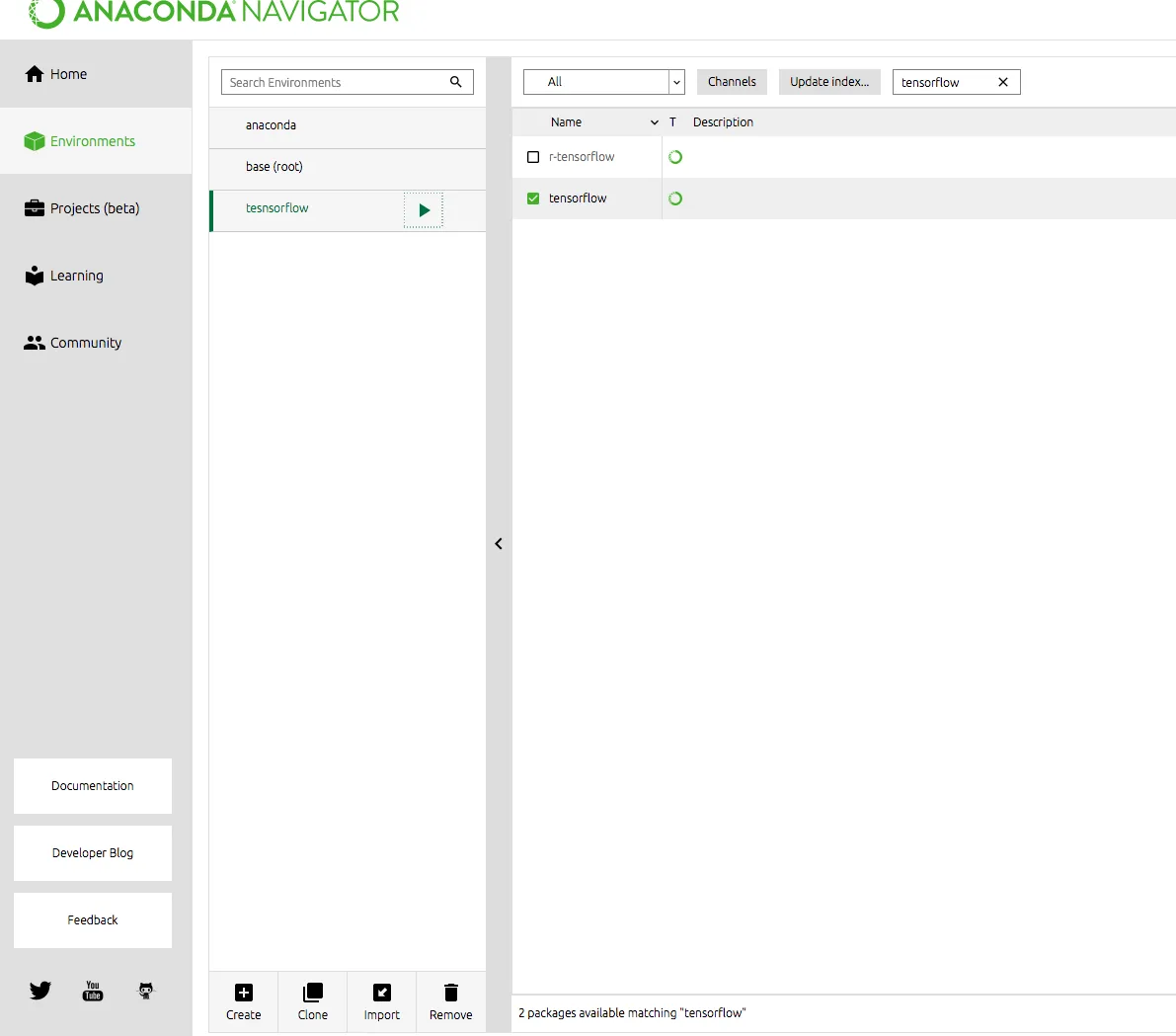Click the tensorflow package name
Image resolution: width=1176 pixels, height=1036 pixels.
point(578,199)
